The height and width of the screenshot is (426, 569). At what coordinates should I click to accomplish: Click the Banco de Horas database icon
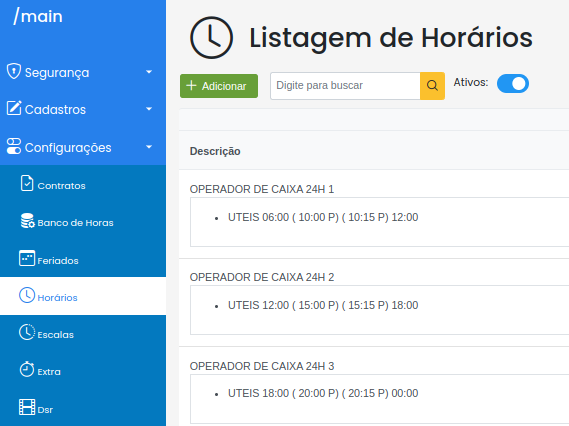[27, 221]
